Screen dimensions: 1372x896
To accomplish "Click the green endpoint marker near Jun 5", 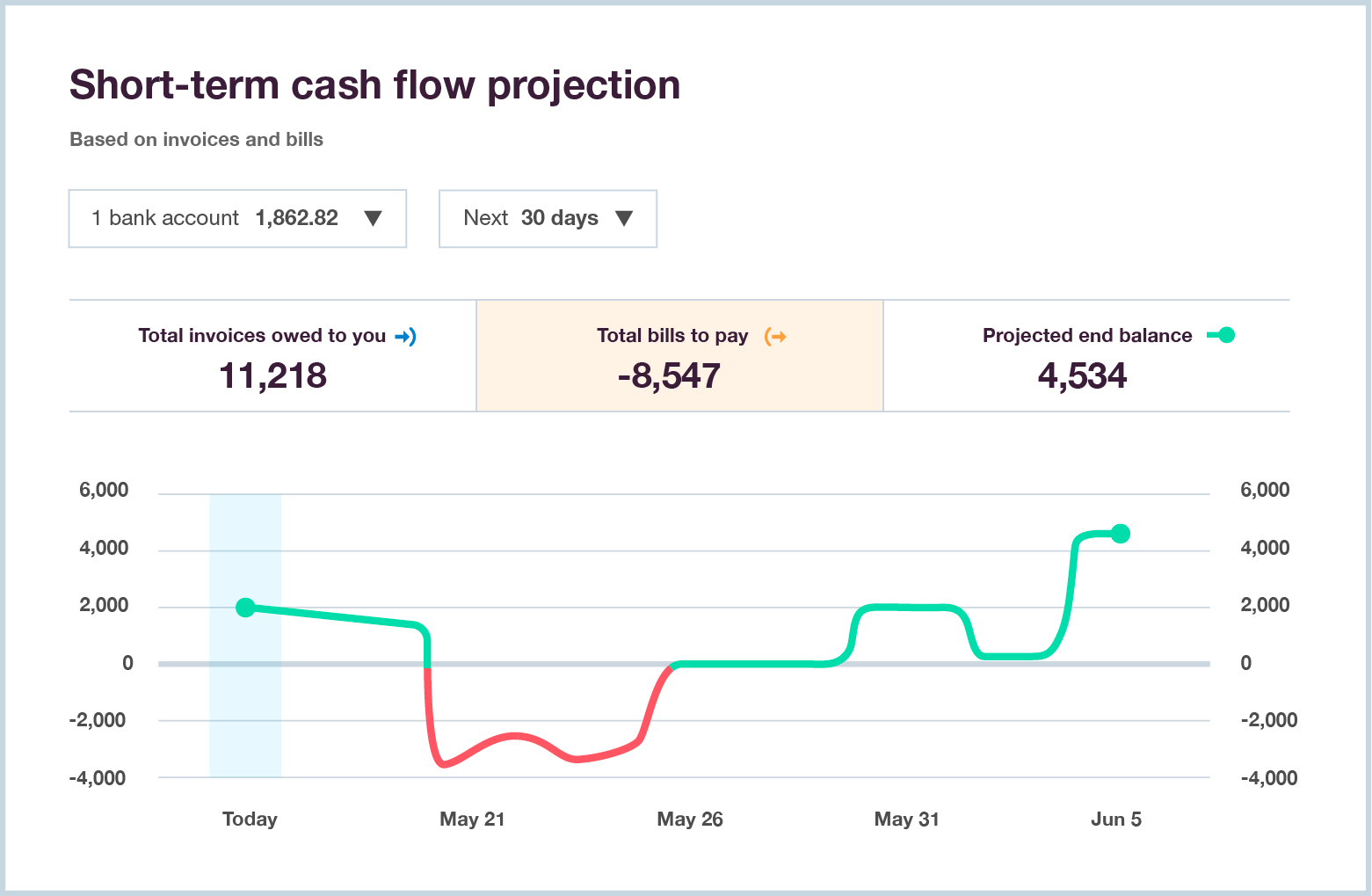I will (1120, 532).
